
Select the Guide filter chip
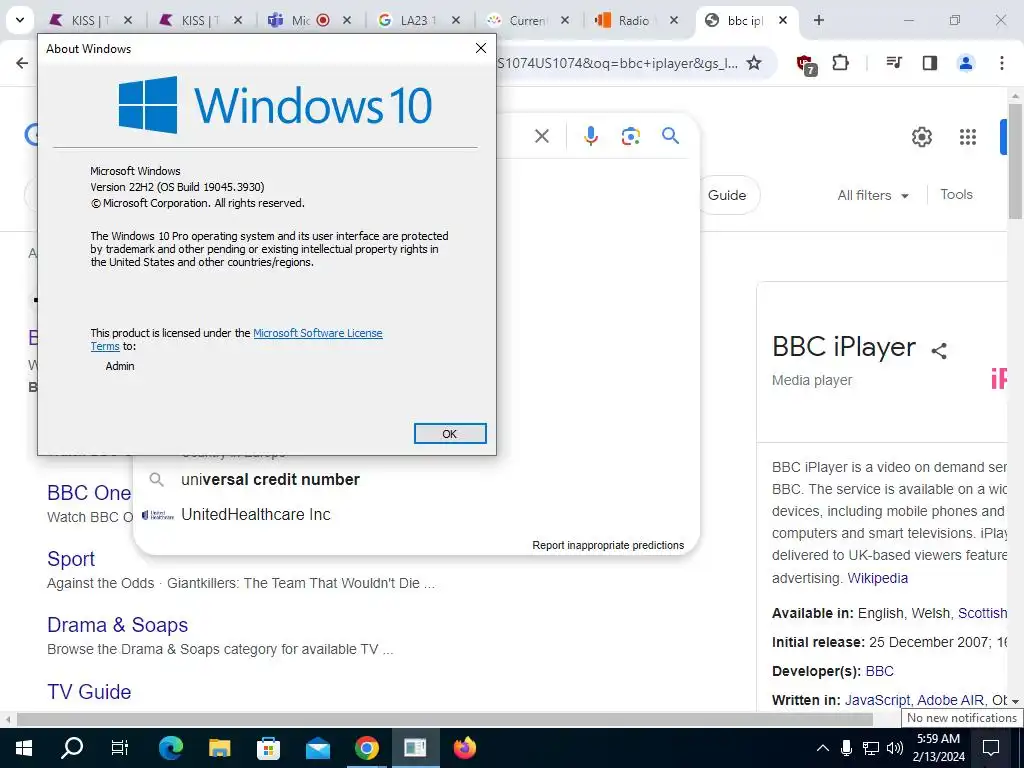tap(727, 195)
